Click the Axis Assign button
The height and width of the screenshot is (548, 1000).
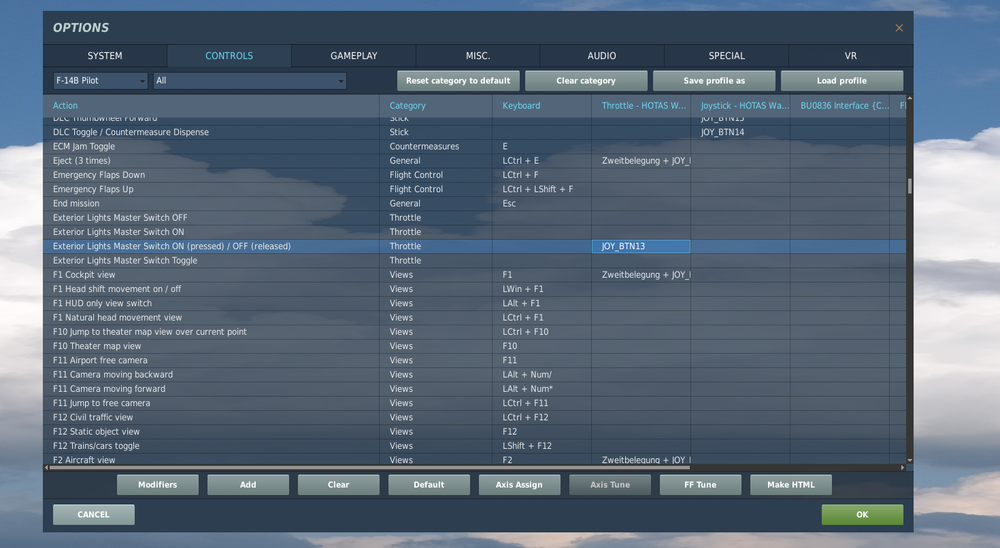click(x=519, y=485)
